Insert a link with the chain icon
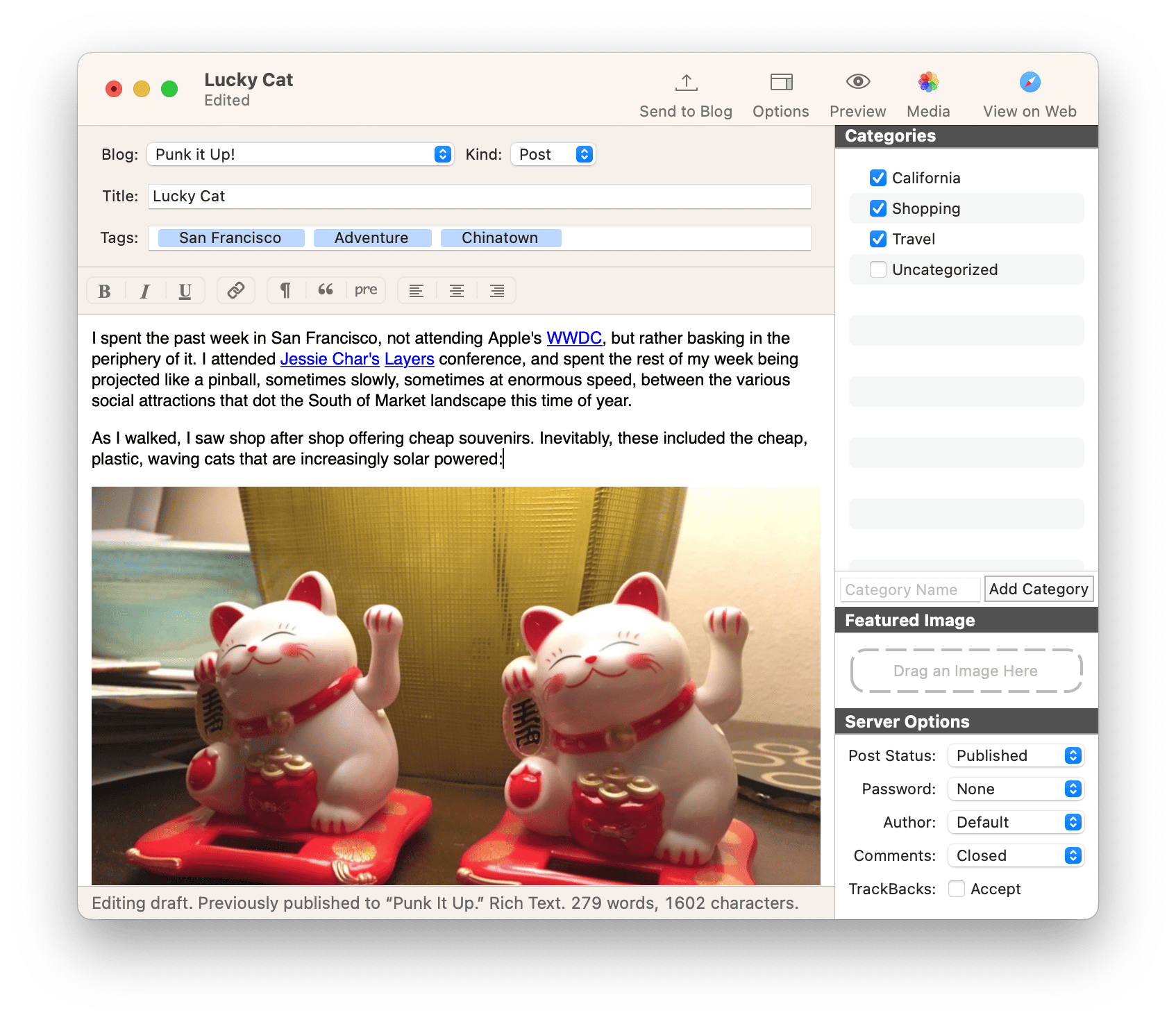Image resolution: width=1176 pixels, height=1022 pixels. pyautogui.click(x=236, y=290)
